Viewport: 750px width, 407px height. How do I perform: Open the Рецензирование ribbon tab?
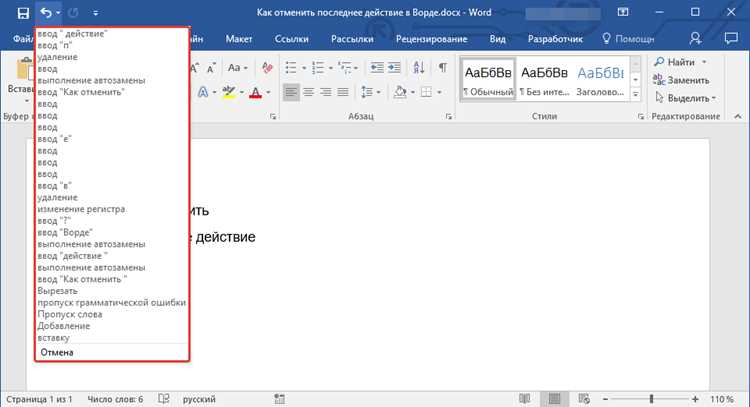(x=431, y=39)
